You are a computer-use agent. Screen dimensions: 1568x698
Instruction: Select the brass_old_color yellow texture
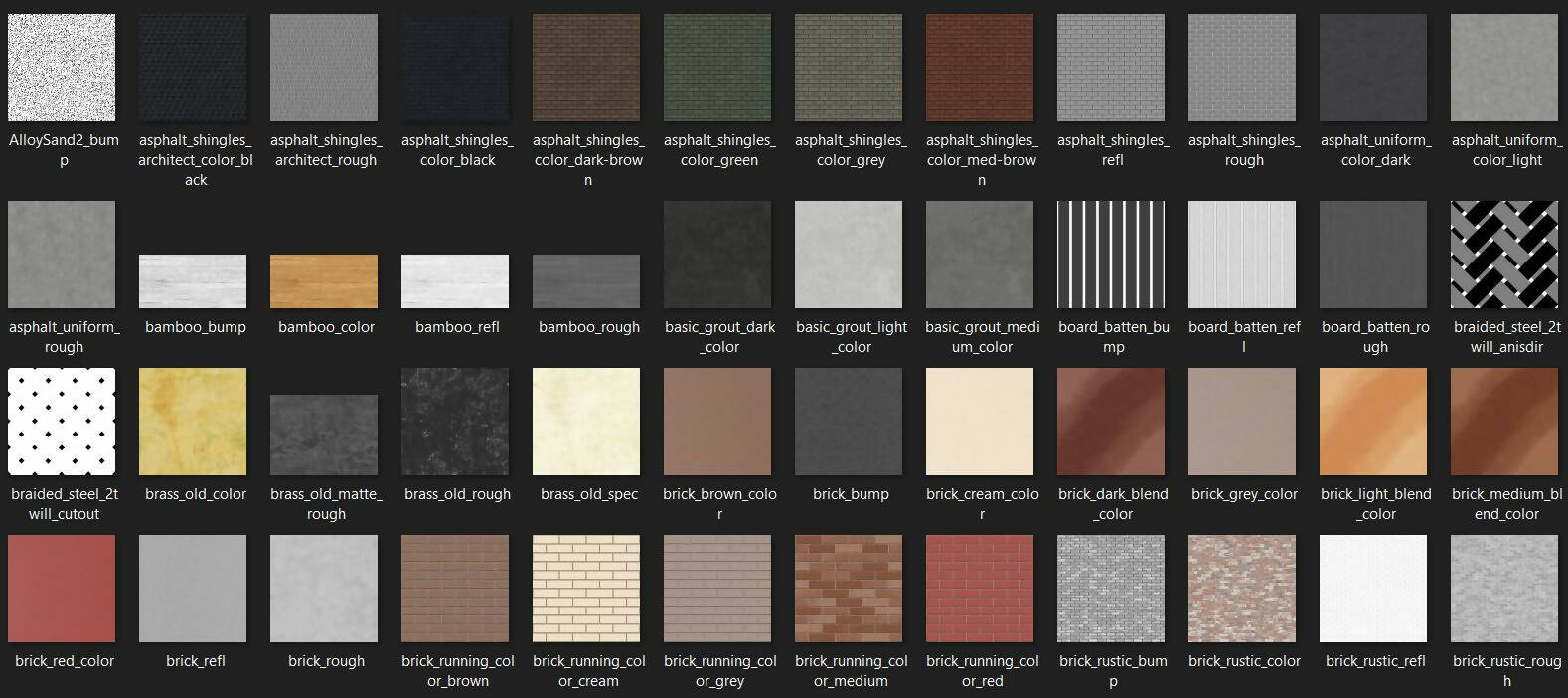(193, 422)
